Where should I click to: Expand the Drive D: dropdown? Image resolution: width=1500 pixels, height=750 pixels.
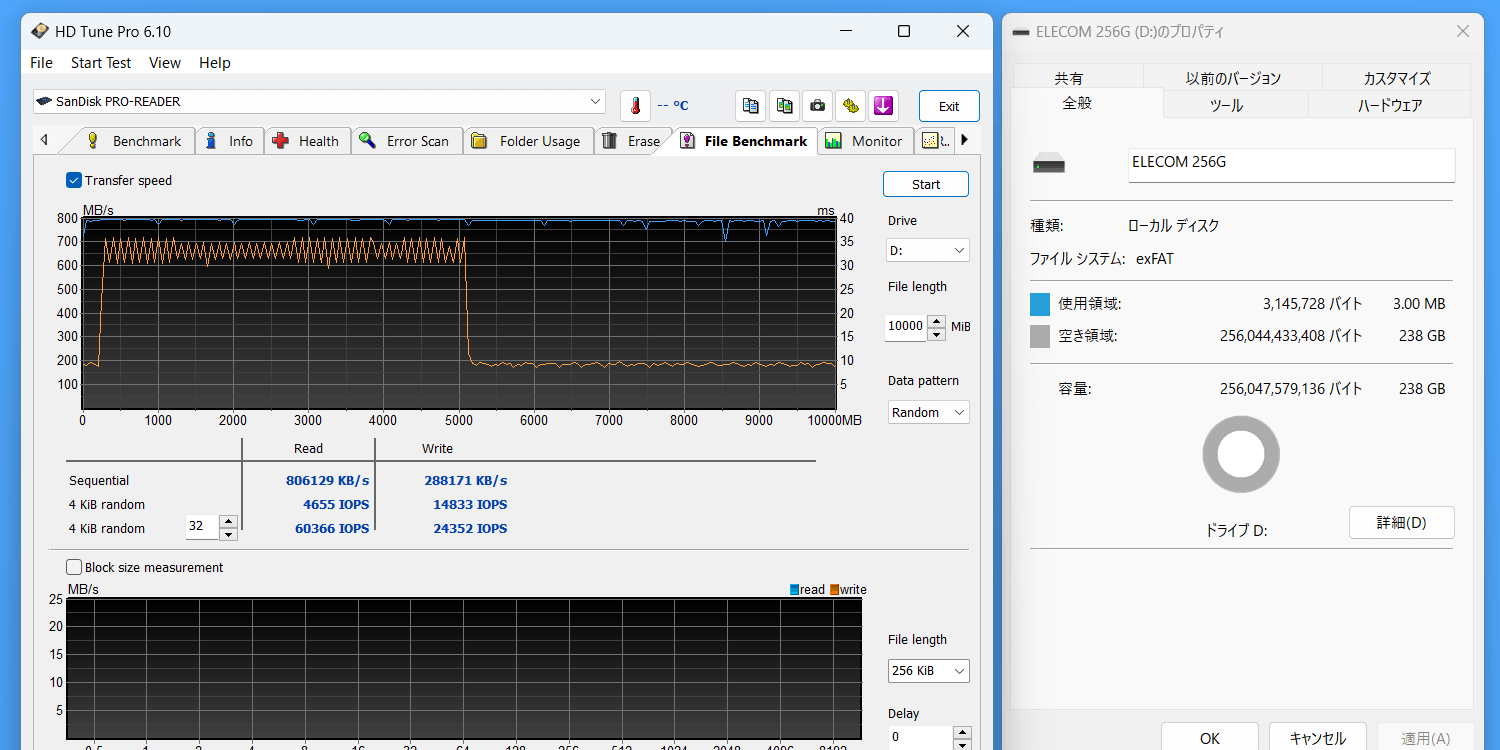(x=928, y=250)
